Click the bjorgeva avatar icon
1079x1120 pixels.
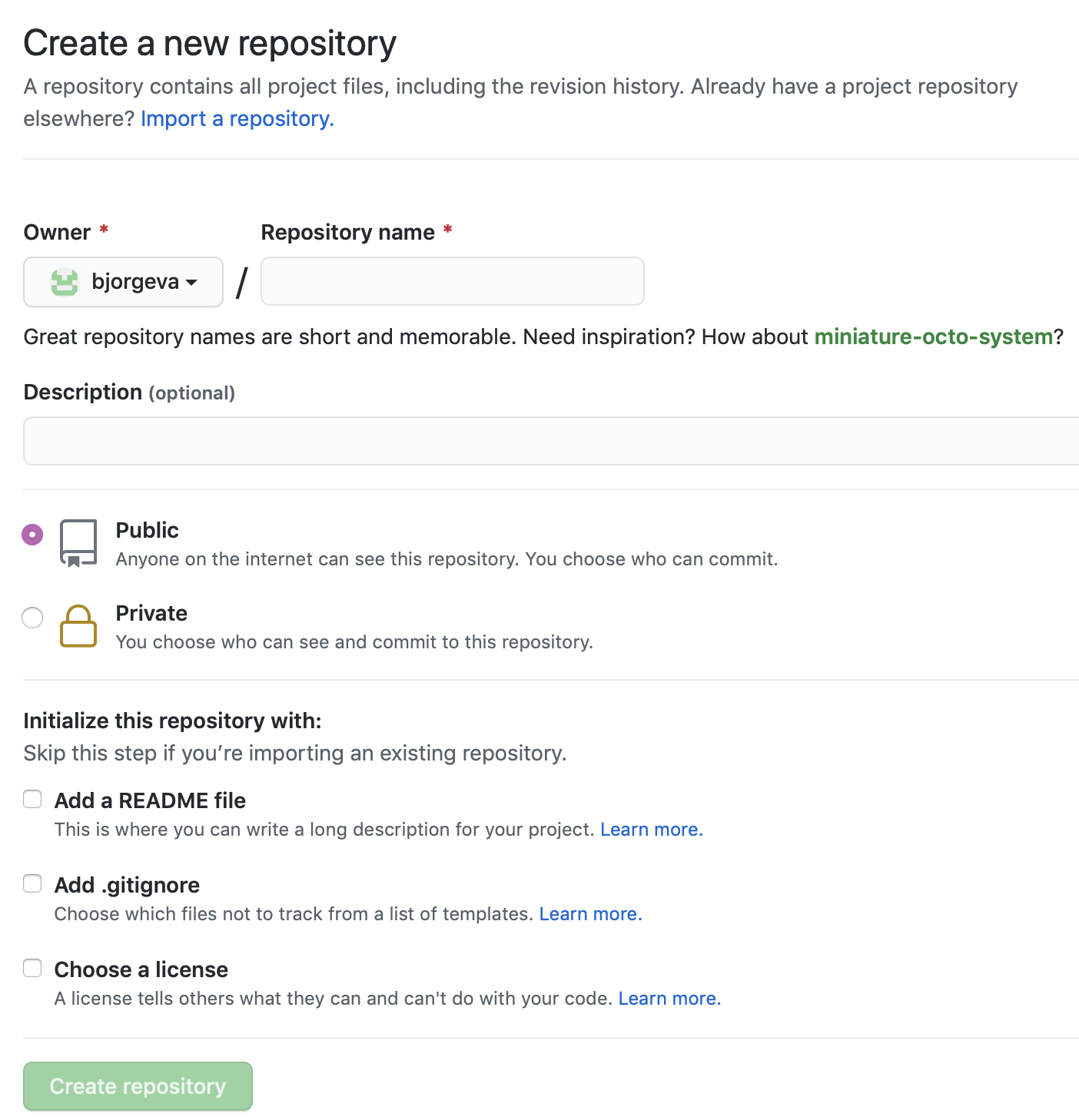pos(65,282)
